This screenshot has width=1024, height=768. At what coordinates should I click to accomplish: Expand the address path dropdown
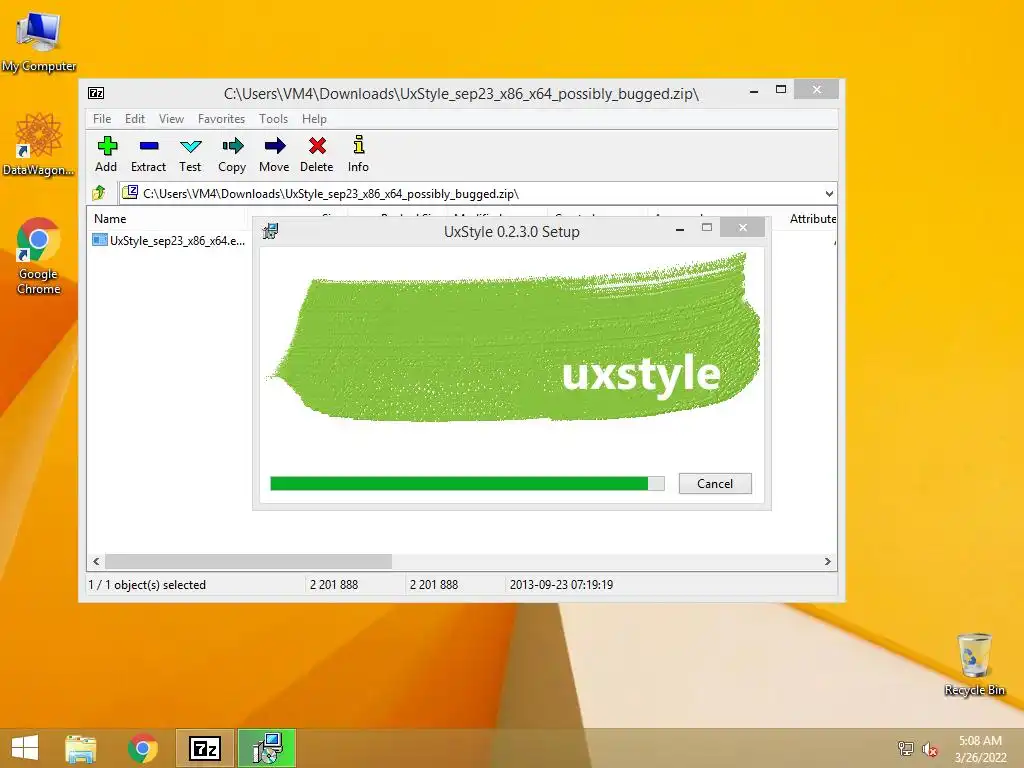829,193
